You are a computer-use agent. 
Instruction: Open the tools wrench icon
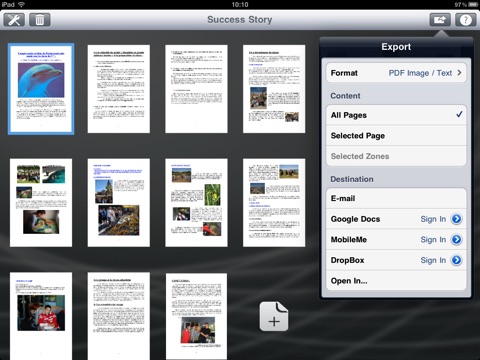[14, 20]
